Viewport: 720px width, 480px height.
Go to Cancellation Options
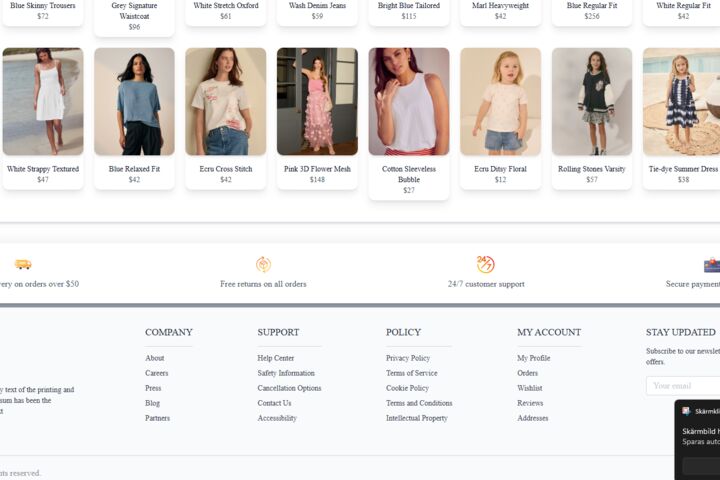289,388
